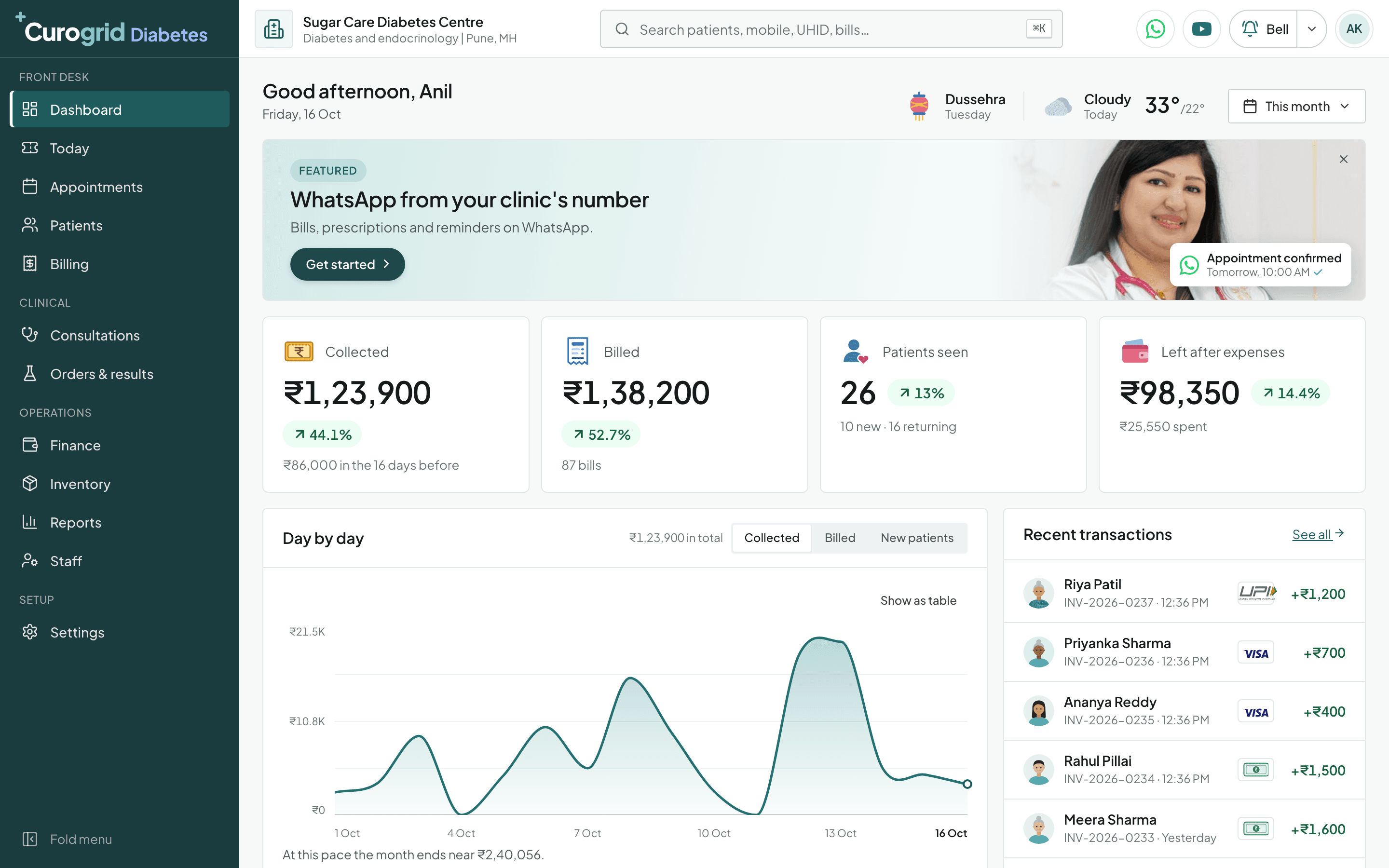1389x868 pixels.
Task: Click the Left after expenses wallet icon
Action: tap(1135, 352)
